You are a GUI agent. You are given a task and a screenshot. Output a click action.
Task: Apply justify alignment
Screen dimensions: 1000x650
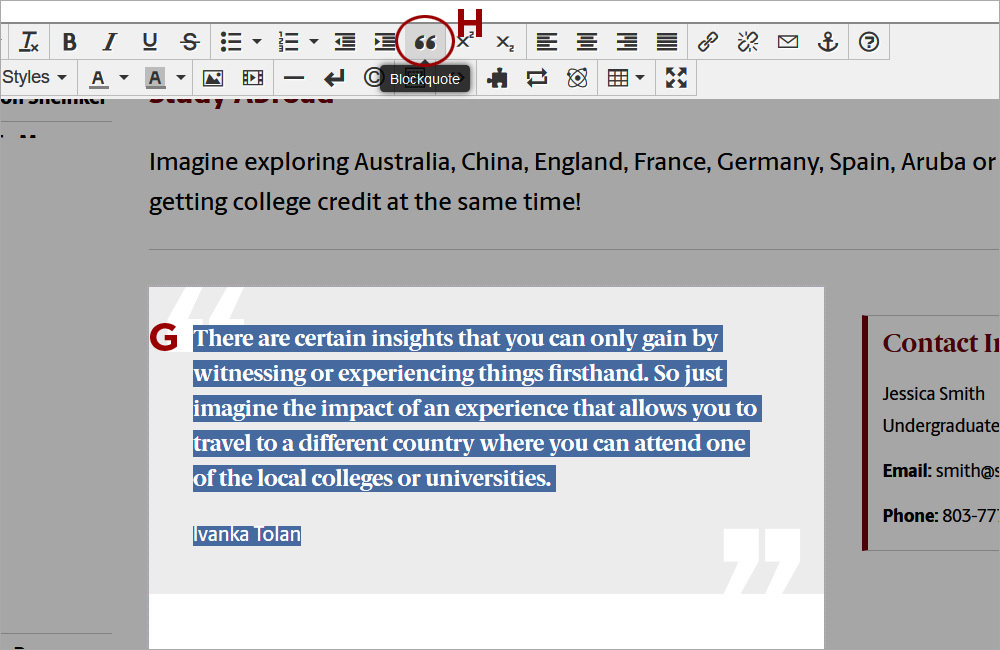pyautogui.click(x=666, y=41)
